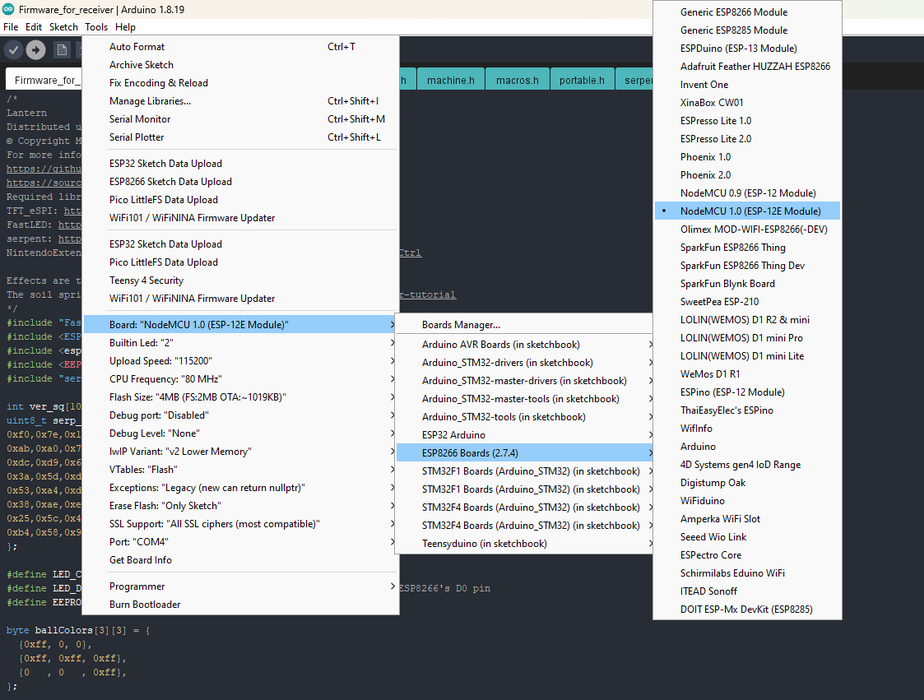Click the Tools menu bar item
The image size is (924, 700).
[x=96, y=27]
